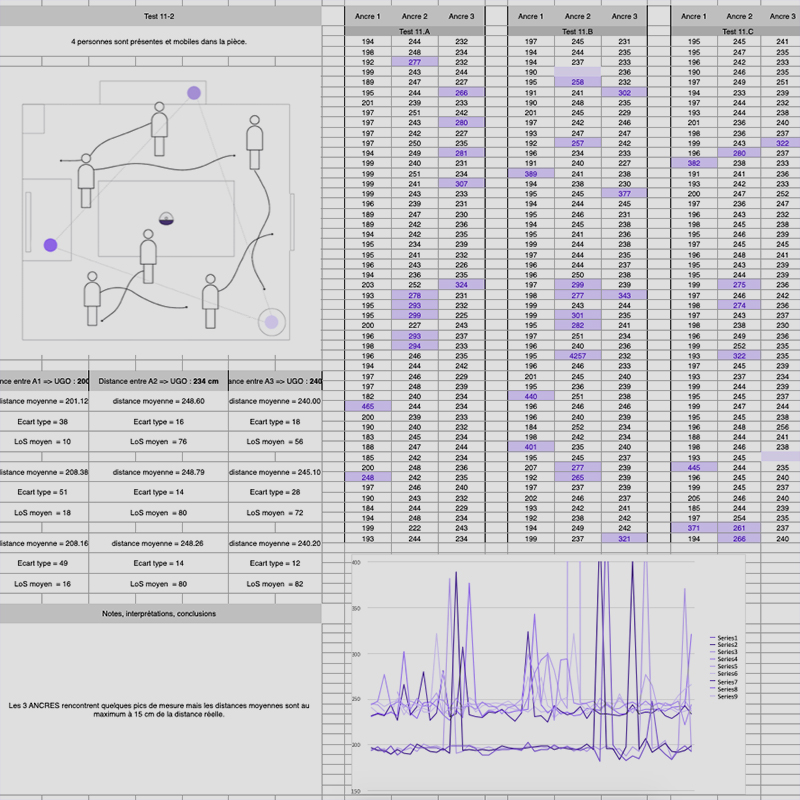The width and height of the screenshot is (800, 800).
Task: Click the "Ecart type = 28" cell
Action: pyautogui.click(x=275, y=492)
